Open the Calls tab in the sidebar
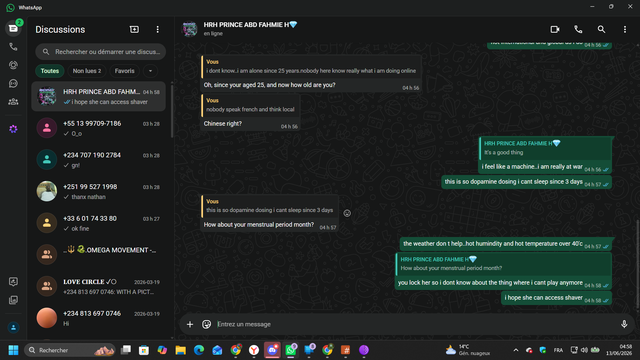The height and width of the screenshot is (360, 640). (x=13, y=47)
